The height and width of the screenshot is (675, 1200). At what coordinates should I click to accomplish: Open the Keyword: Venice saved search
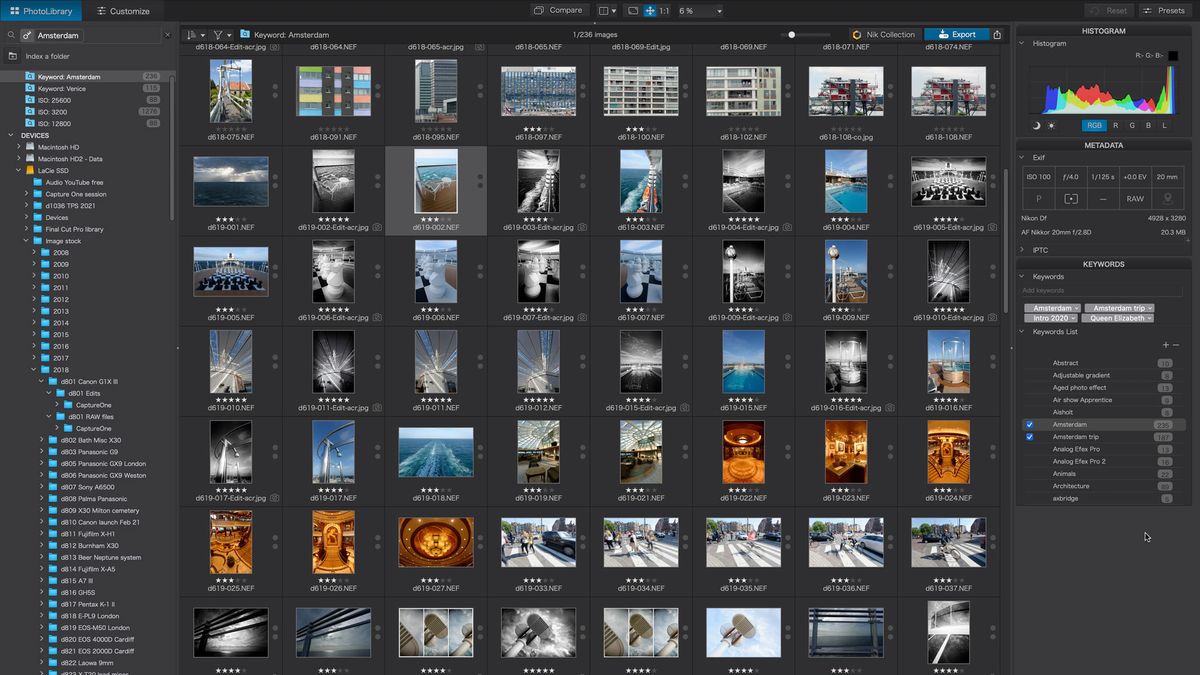coord(62,89)
